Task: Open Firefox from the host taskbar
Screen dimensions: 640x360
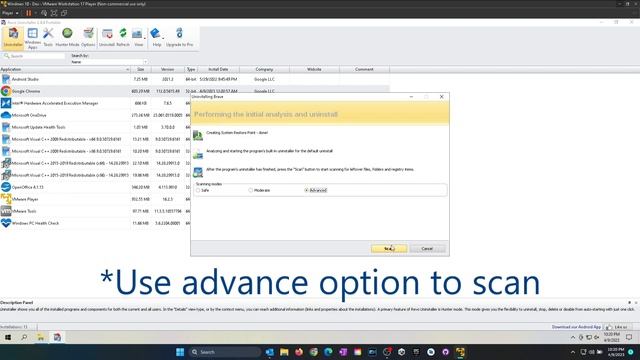Action: (x=299, y=352)
